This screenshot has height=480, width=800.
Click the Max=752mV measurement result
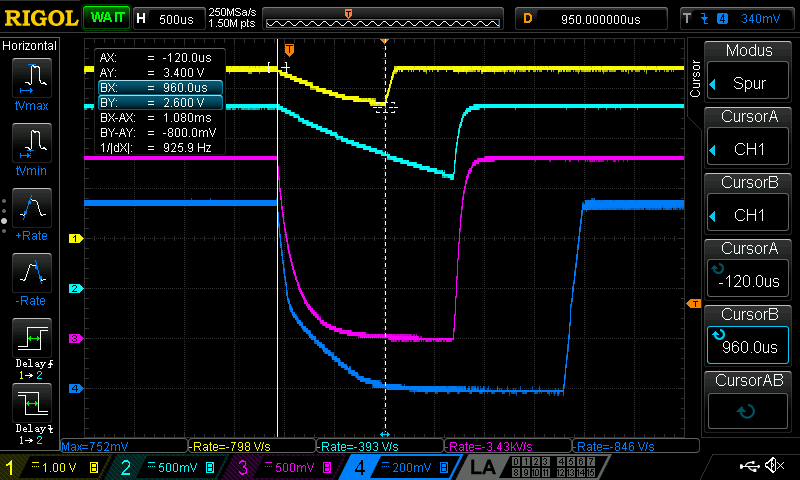coord(124,446)
